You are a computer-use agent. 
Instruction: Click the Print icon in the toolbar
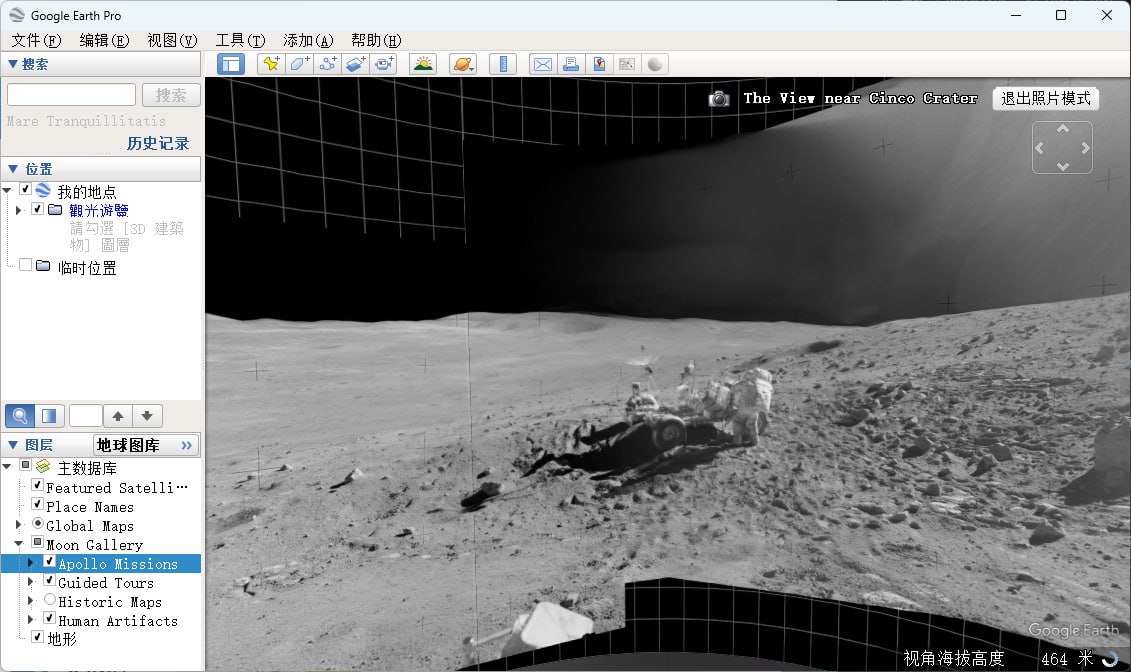[x=571, y=63]
